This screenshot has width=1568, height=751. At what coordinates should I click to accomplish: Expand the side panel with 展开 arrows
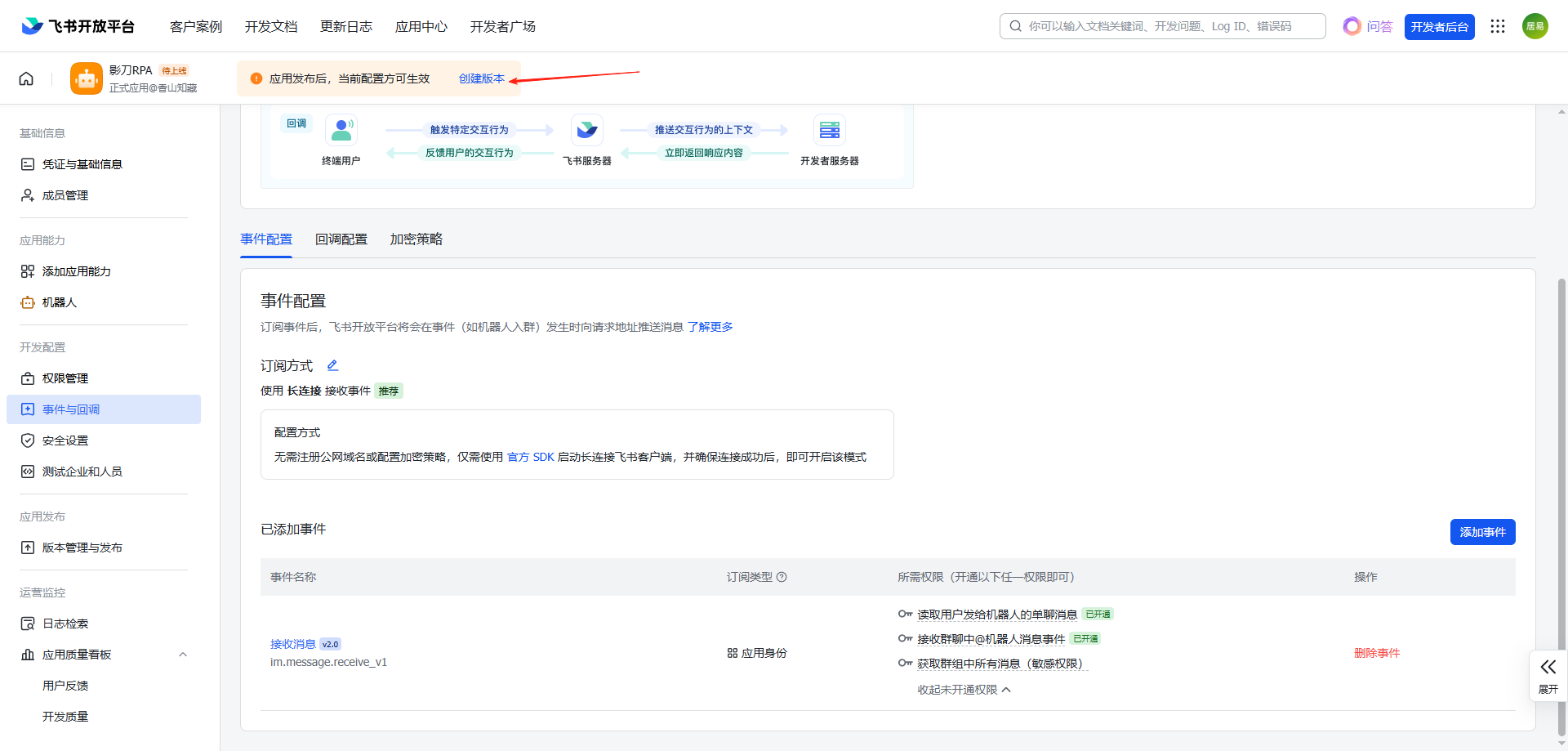[x=1548, y=675]
